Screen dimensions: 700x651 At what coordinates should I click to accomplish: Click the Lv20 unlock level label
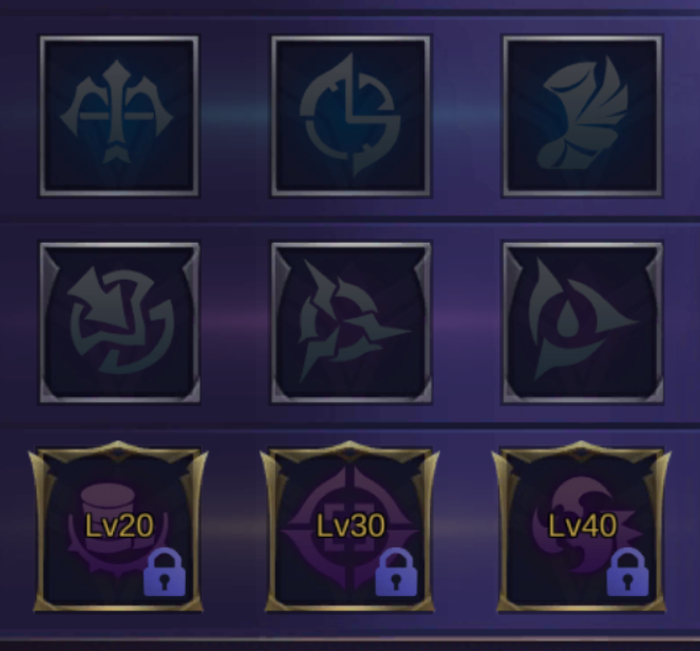(x=119, y=526)
